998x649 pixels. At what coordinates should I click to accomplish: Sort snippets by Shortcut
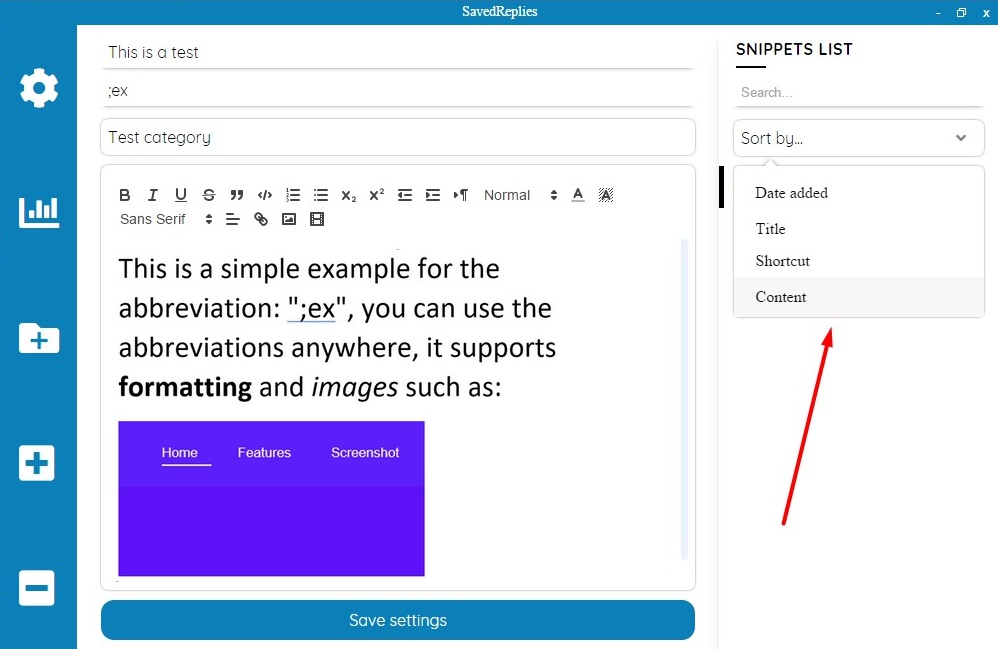859,261
